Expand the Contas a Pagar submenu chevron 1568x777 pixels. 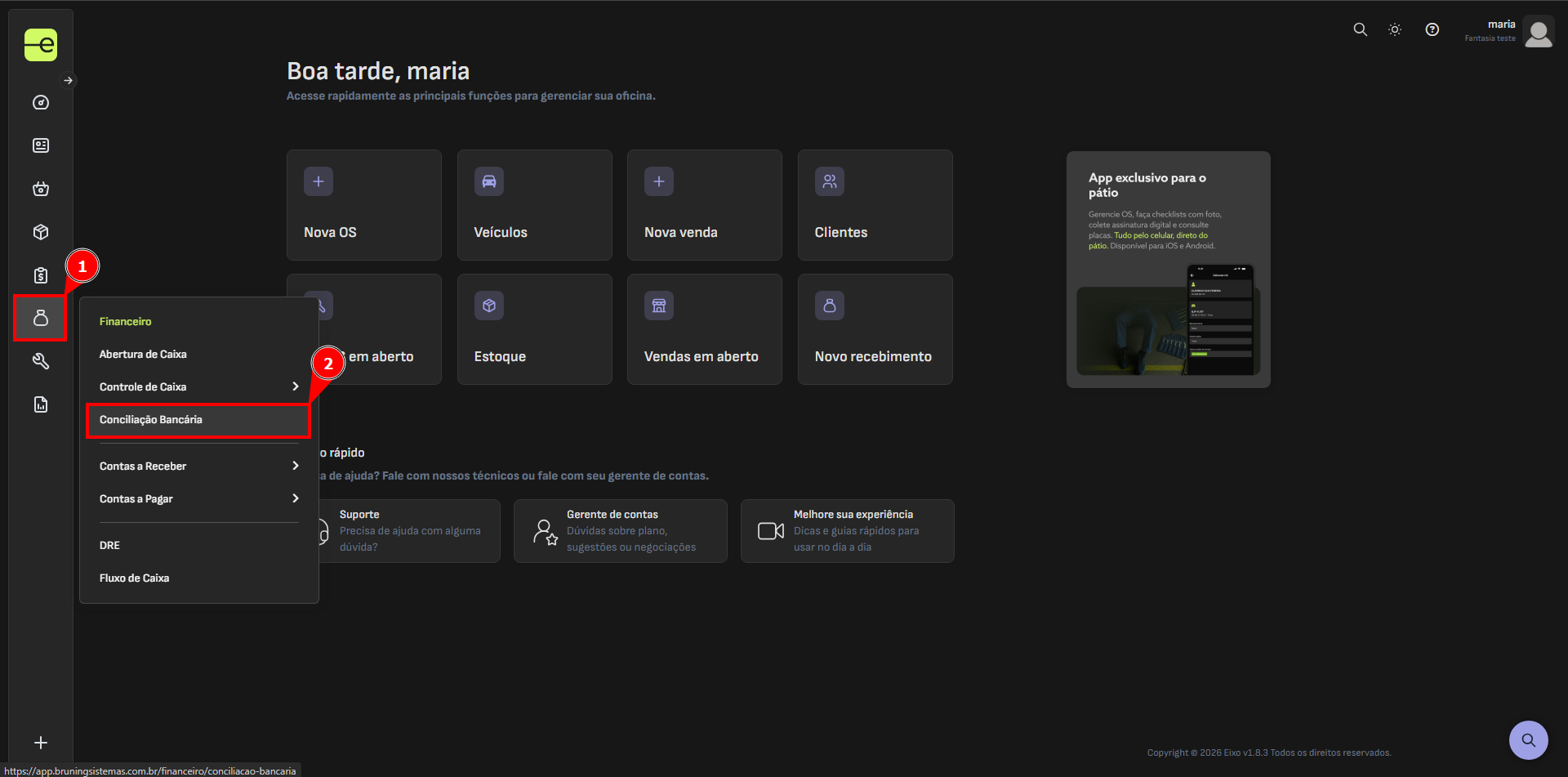click(296, 498)
